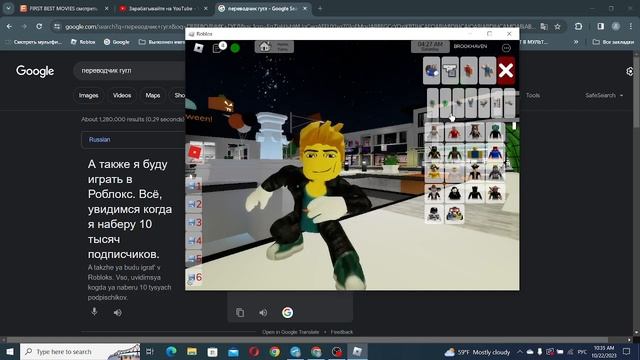This screenshot has width=640, height=360.
Task: Switch to FIRST BEST MOVIES browser tab
Action: click(x=64, y=9)
